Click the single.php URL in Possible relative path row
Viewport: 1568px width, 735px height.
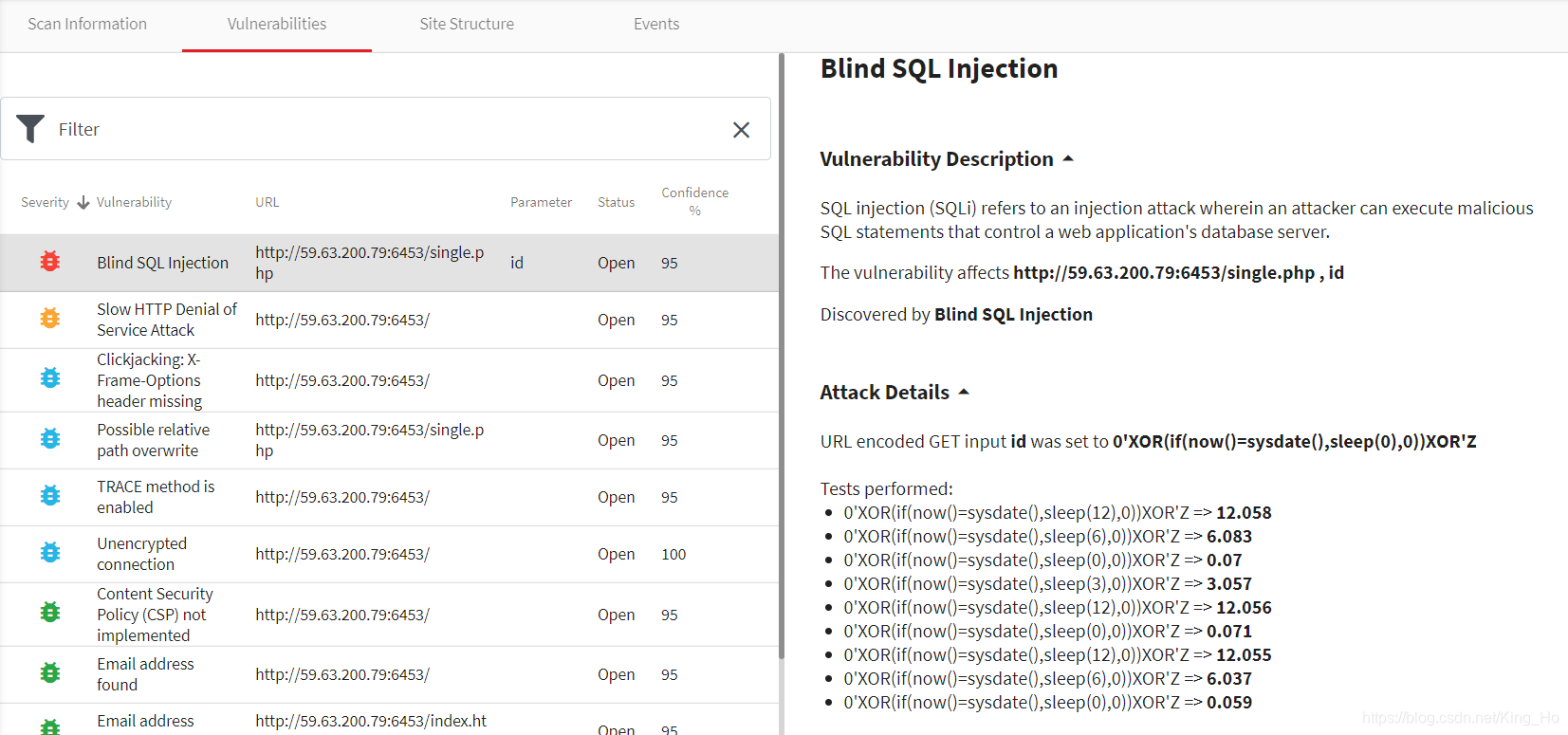369,440
